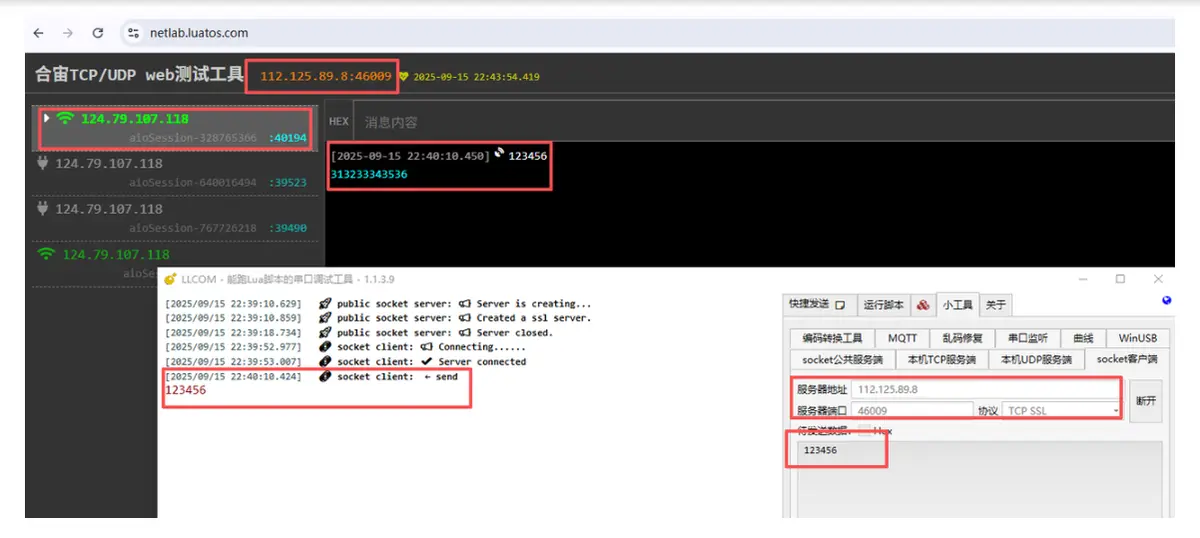The image size is (1200, 538).
Task: Click the LLCOM title bar app icon
Action: pyautogui.click(x=171, y=279)
